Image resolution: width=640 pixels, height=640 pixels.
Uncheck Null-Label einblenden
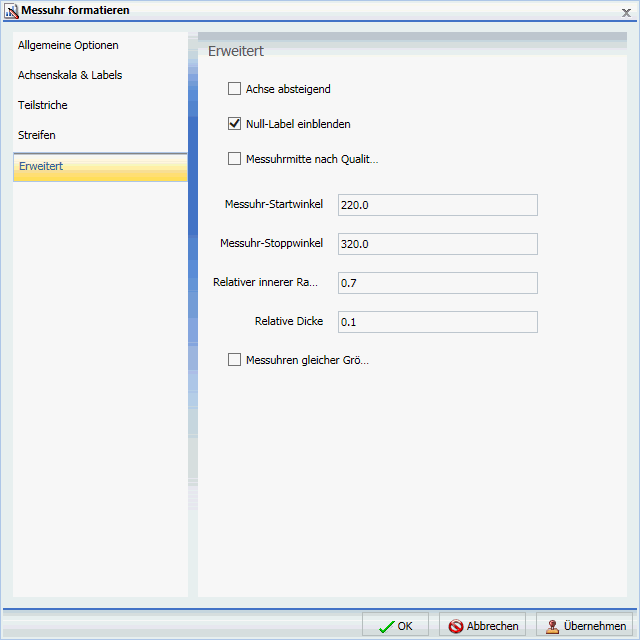234,124
